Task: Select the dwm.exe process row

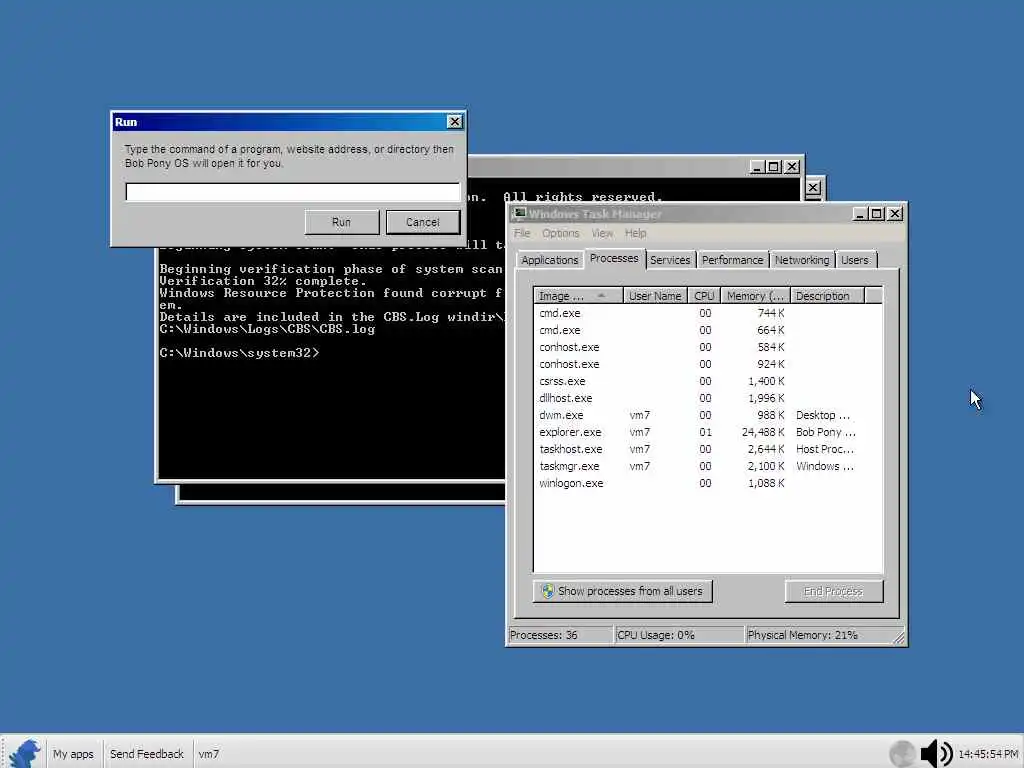Action: (708, 415)
